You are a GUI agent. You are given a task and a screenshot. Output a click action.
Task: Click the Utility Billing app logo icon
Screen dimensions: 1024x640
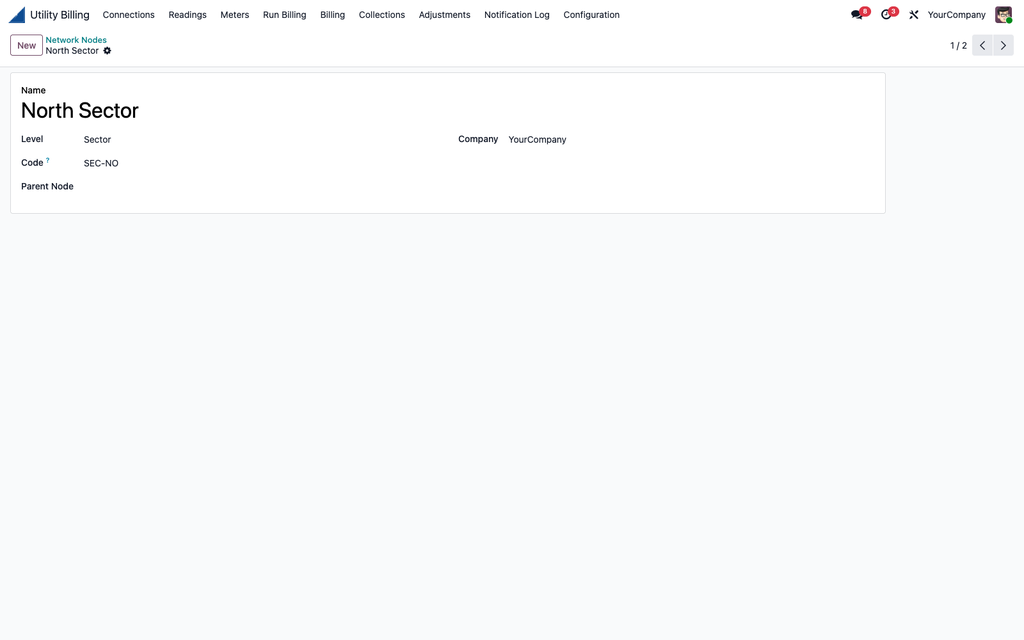point(17,14)
